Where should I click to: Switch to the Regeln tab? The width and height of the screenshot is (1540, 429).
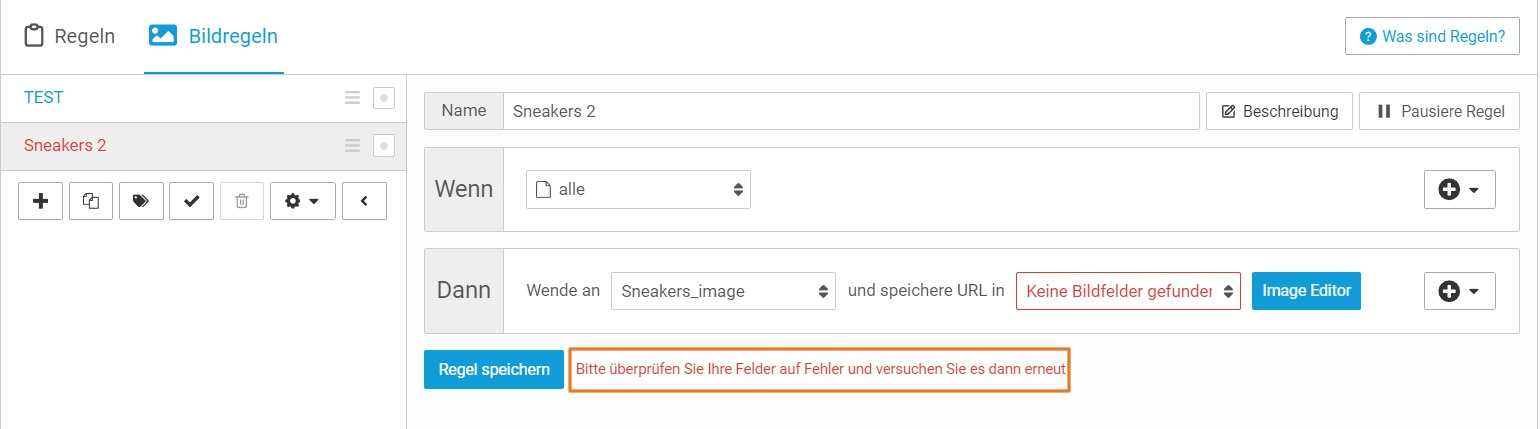point(69,37)
